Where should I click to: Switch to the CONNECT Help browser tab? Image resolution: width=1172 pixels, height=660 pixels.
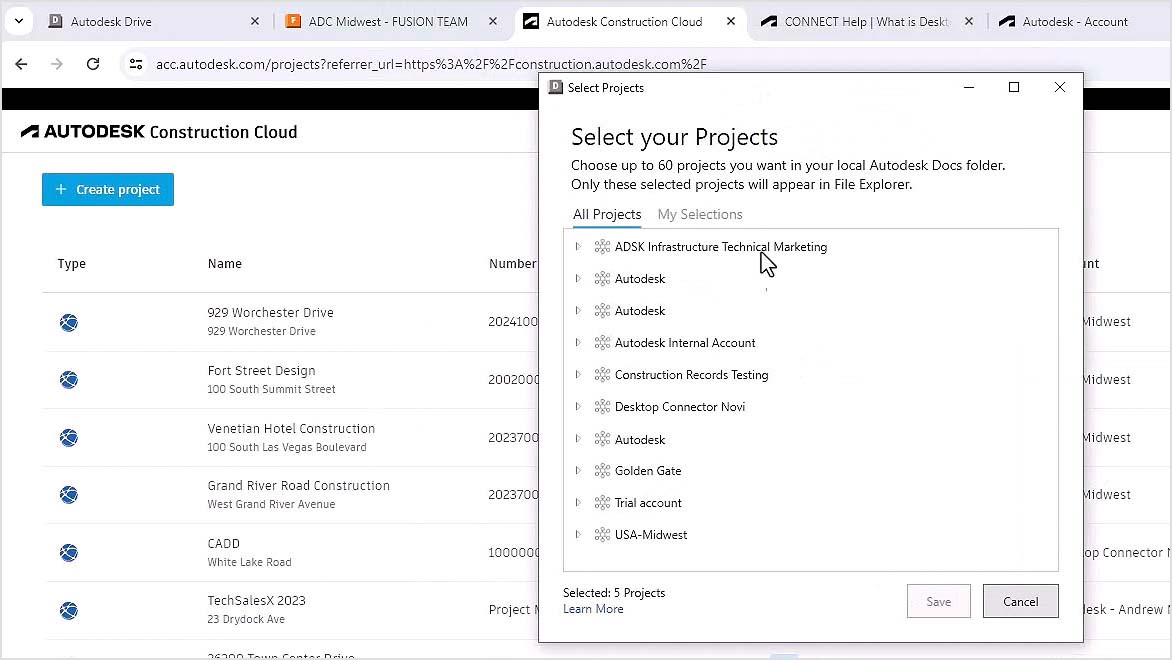(x=866, y=22)
